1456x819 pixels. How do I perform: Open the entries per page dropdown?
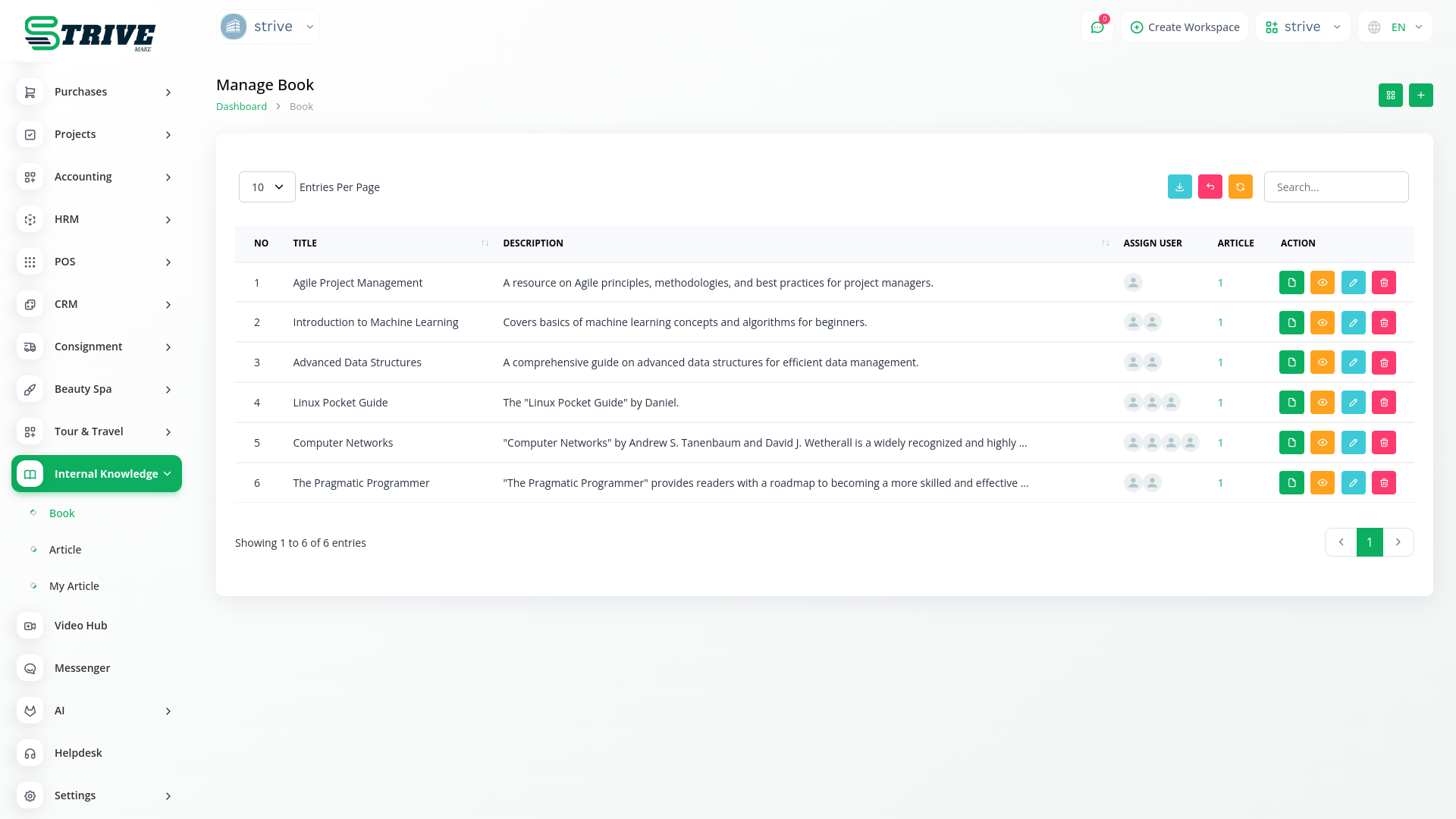(x=267, y=187)
